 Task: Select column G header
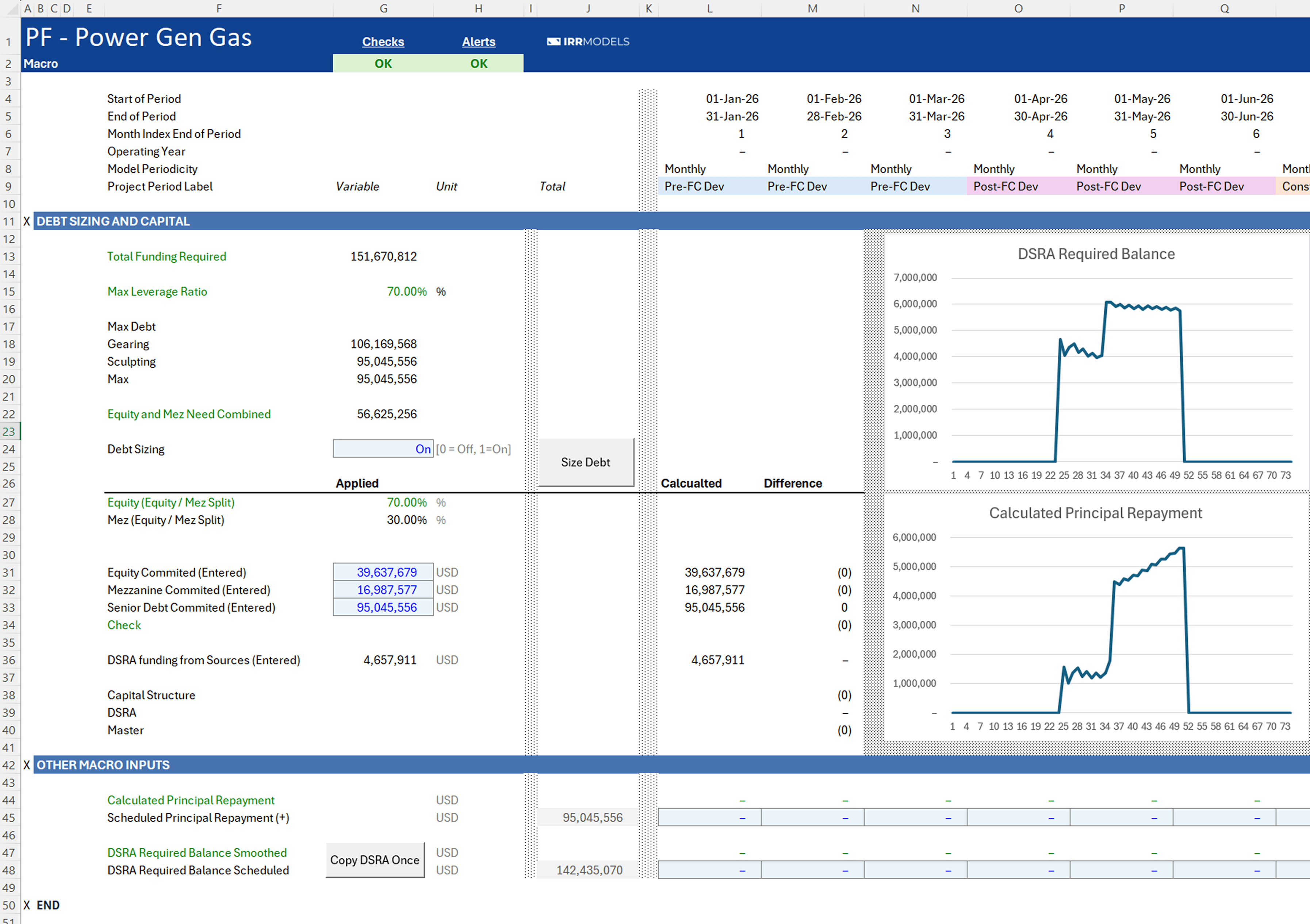pos(383,8)
